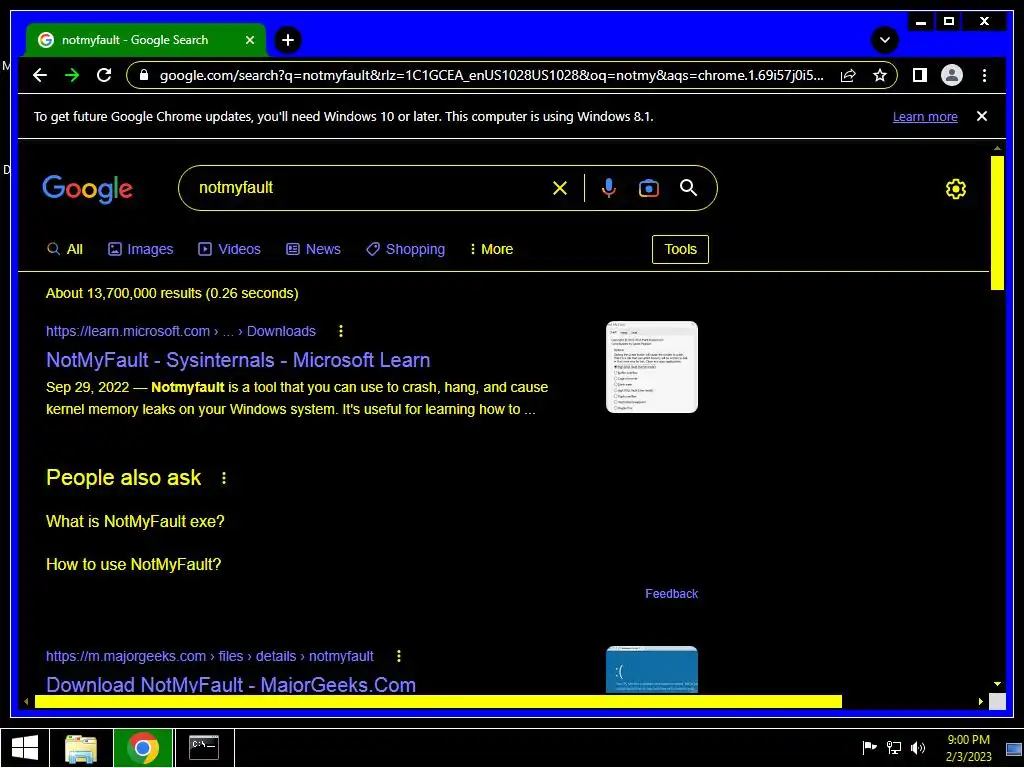
Task: Click the results count text
Action: 172,293
